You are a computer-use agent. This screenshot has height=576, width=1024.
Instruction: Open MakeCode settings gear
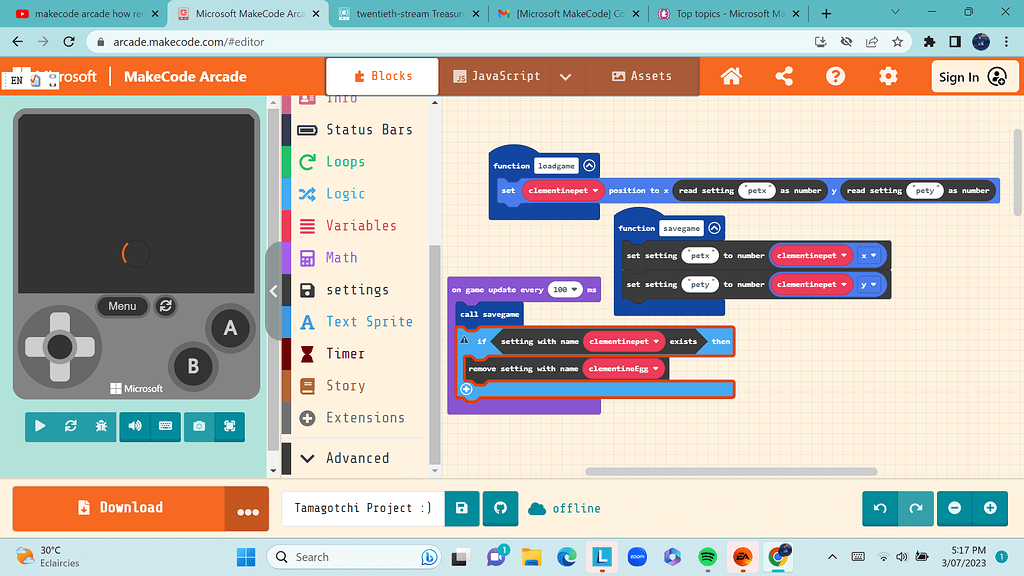click(887, 76)
